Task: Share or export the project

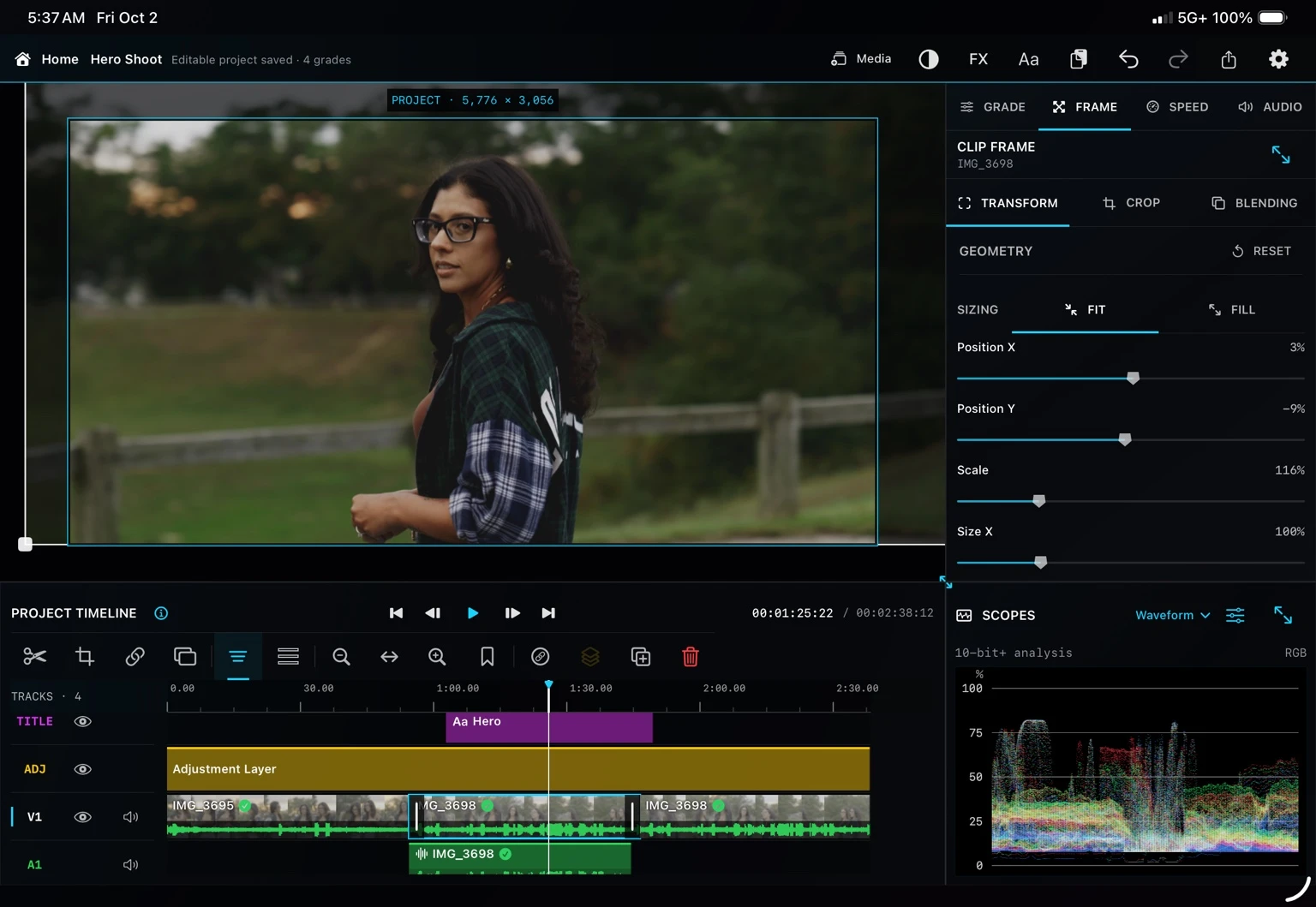Action: pyautogui.click(x=1229, y=59)
